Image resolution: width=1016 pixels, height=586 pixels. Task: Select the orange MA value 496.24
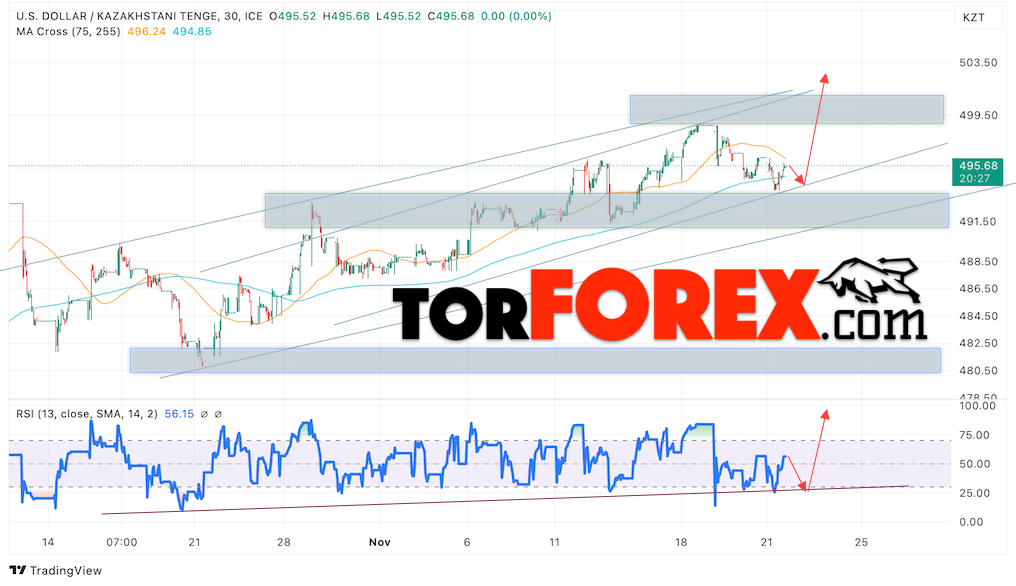[x=146, y=31]
